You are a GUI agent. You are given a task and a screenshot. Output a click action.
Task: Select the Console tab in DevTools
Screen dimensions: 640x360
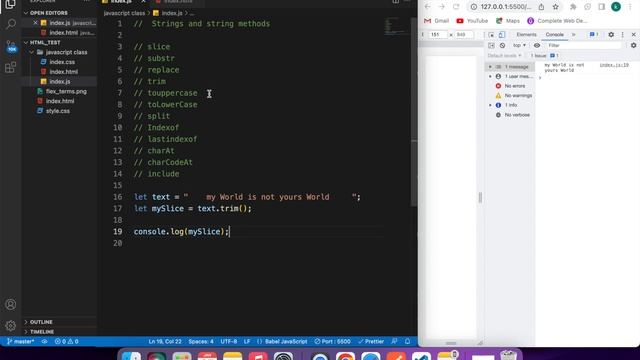[x=554, y=35]
